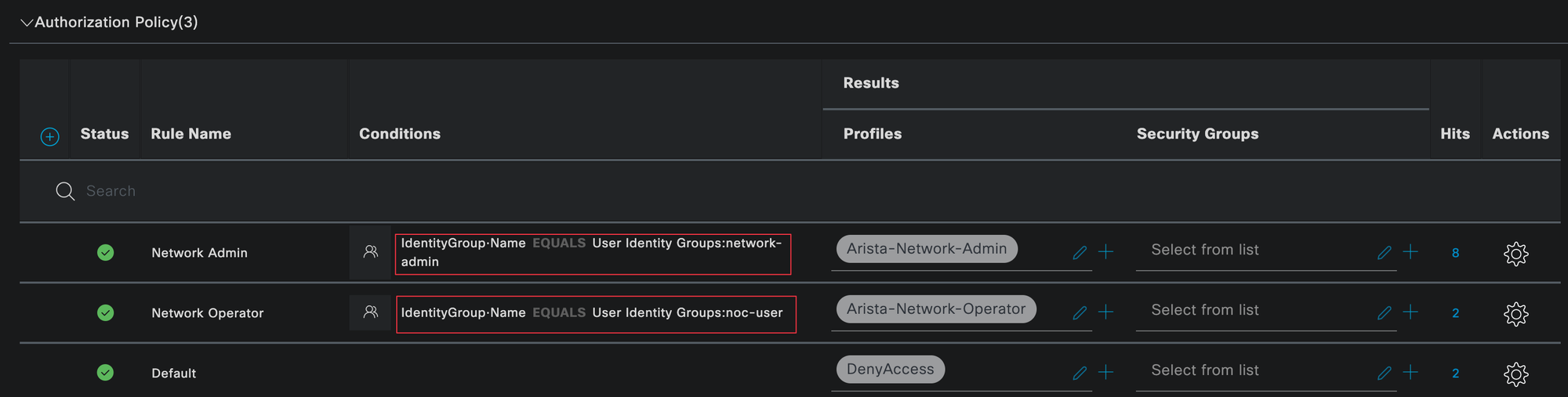Open the gear actions for Network Operator rule
The image size is (1568, 397).
point(1515,314)
